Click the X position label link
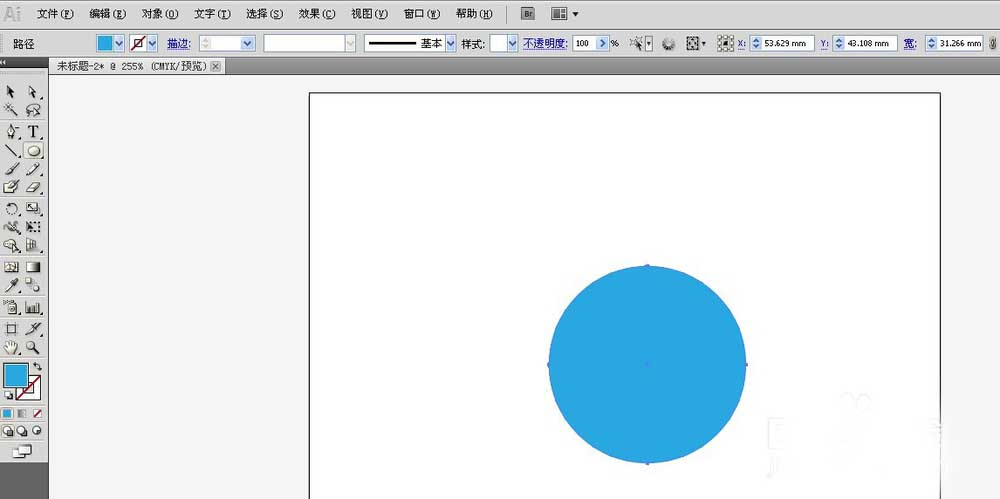The height and width of the screenshot is (499, 1000). click(x=742, y=43)
